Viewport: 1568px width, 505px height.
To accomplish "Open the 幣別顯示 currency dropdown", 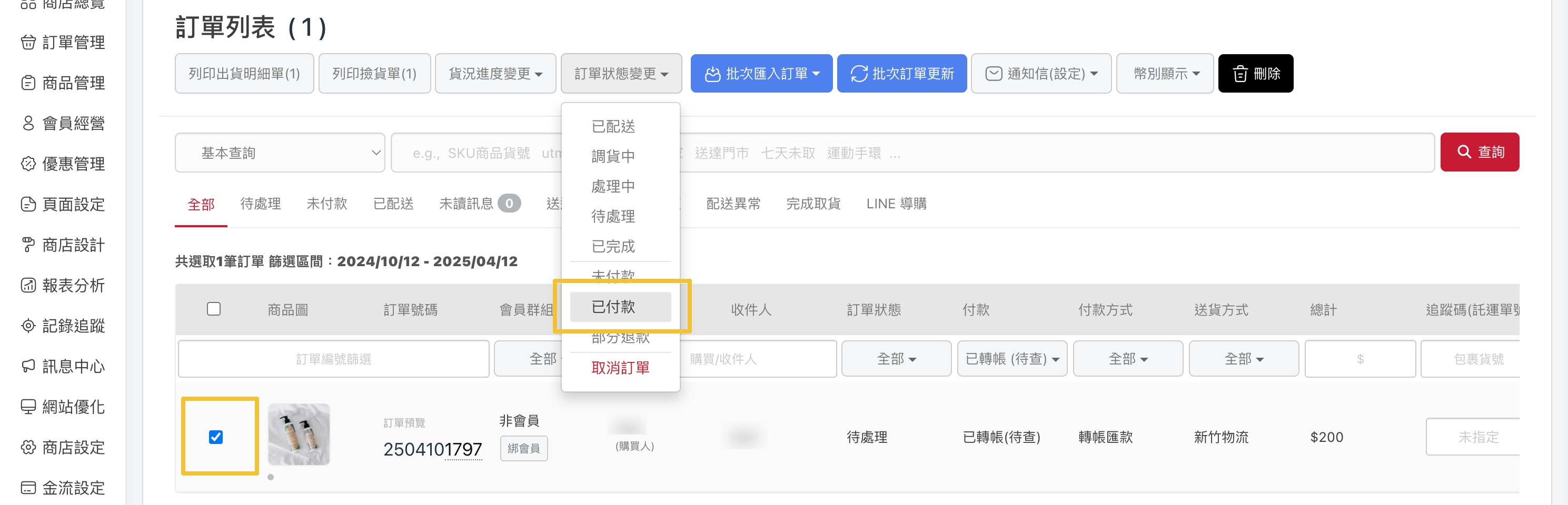I will pos(1165,74).
